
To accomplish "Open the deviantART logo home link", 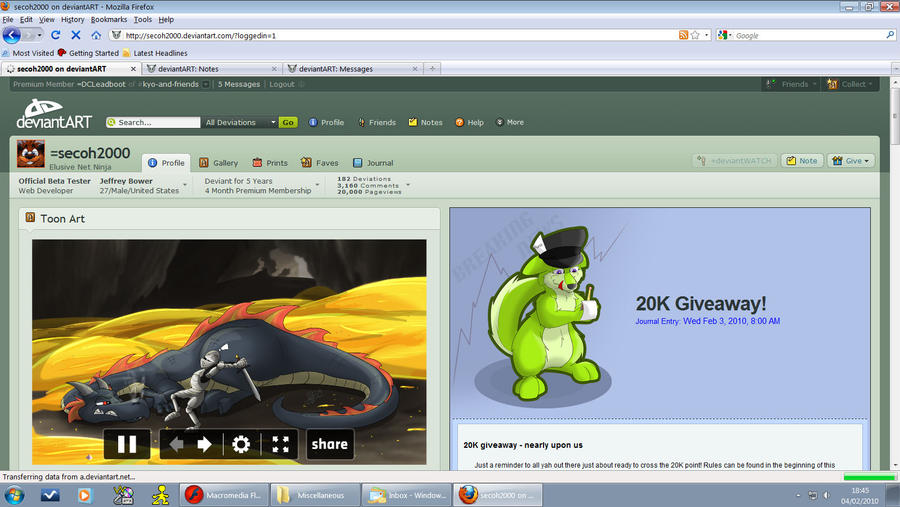I will pyautogui.click(x=53, y=114).
